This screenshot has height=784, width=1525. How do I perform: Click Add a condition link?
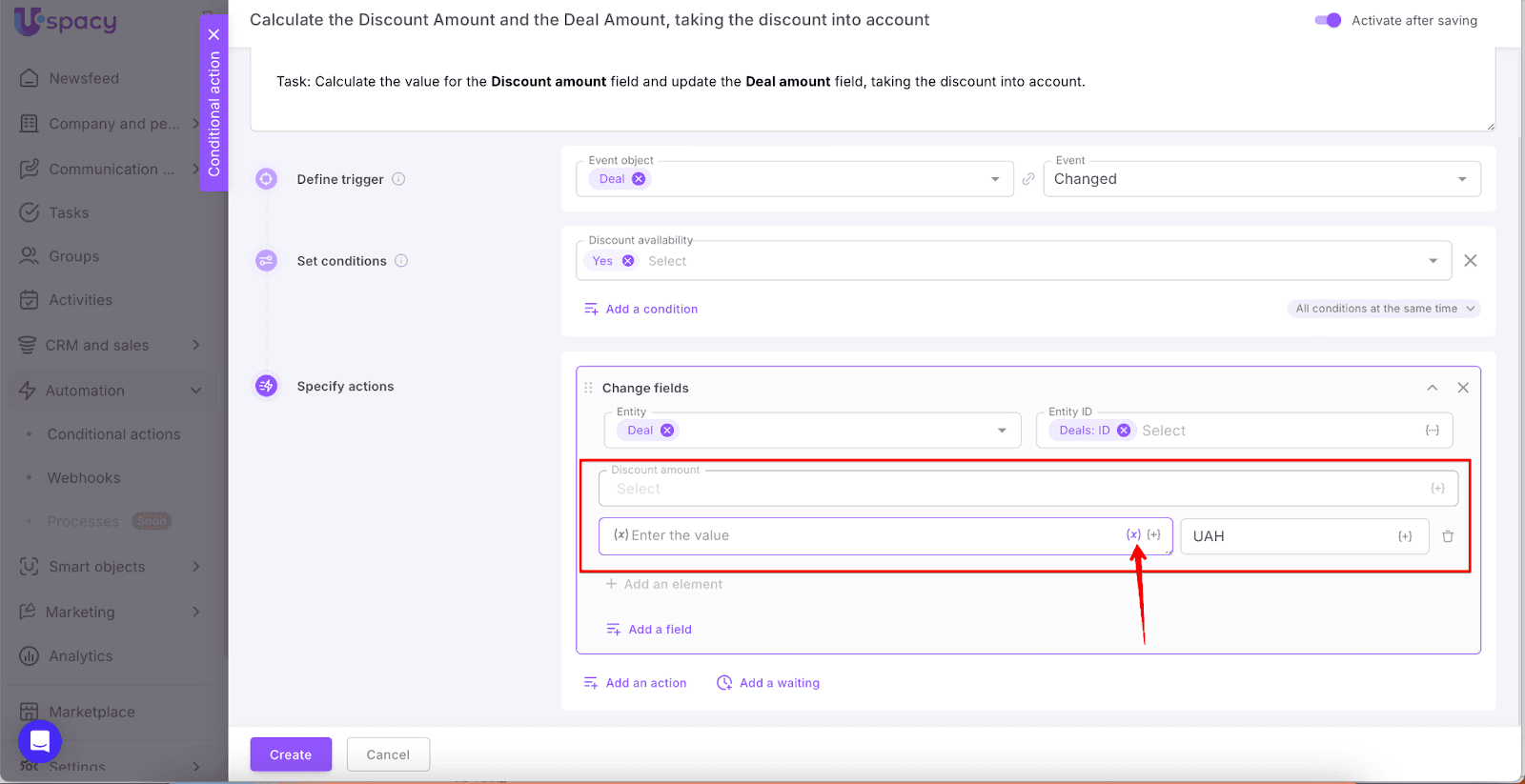[651, 309]
